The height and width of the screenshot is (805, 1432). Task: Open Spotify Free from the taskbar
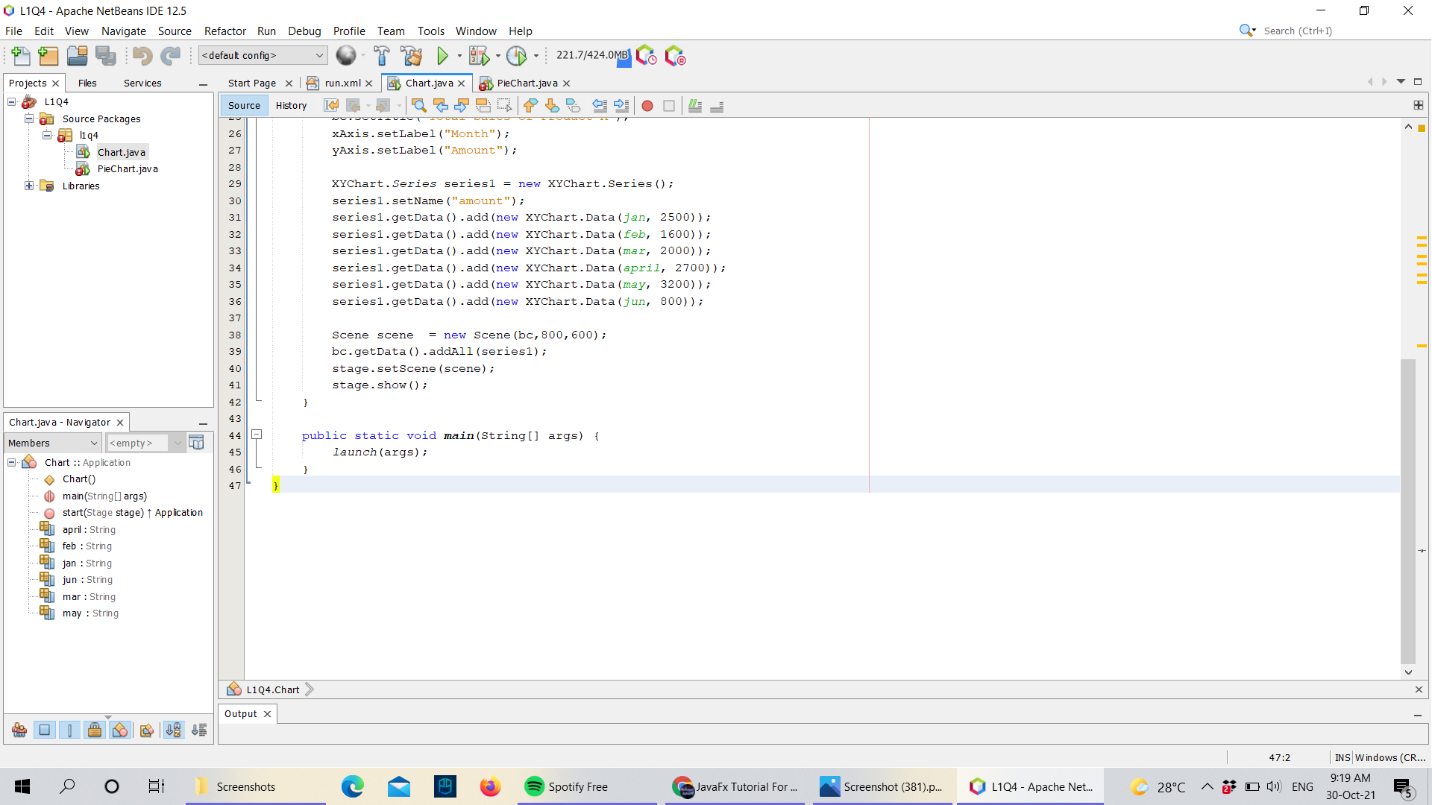click(568, 787)
